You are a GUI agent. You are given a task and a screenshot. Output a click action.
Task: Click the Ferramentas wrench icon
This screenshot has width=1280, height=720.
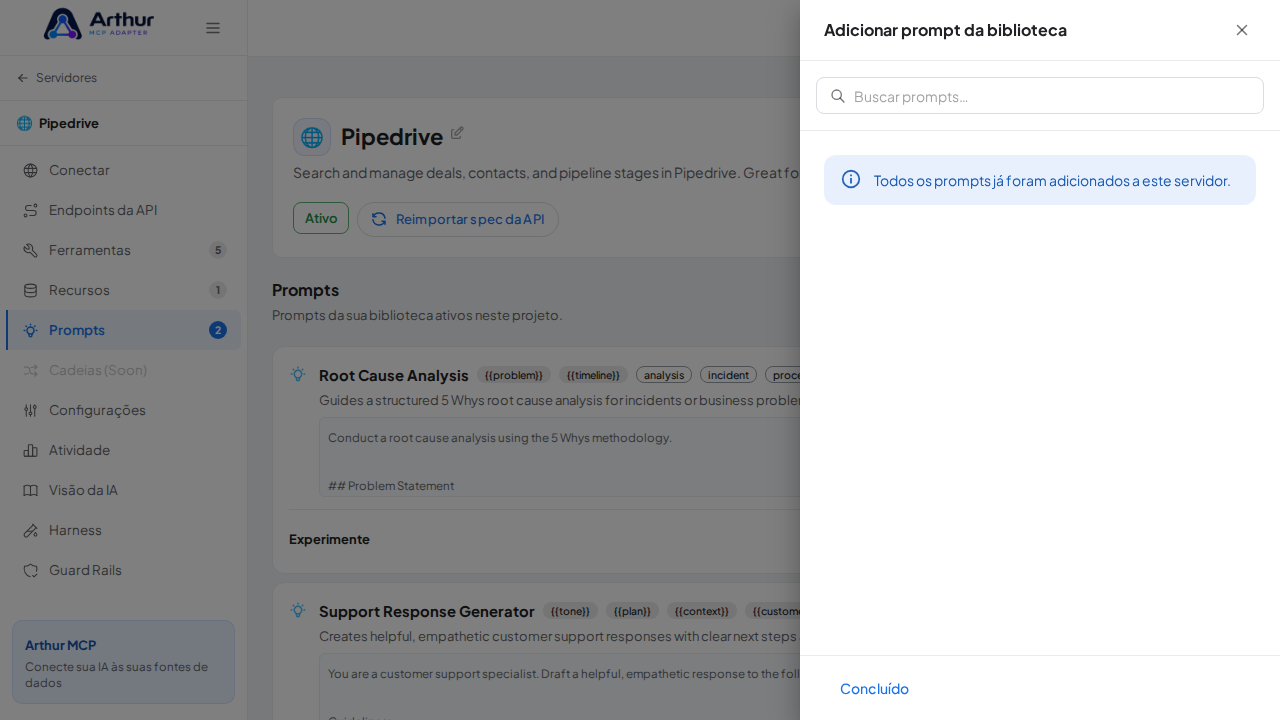coord(31,250)
